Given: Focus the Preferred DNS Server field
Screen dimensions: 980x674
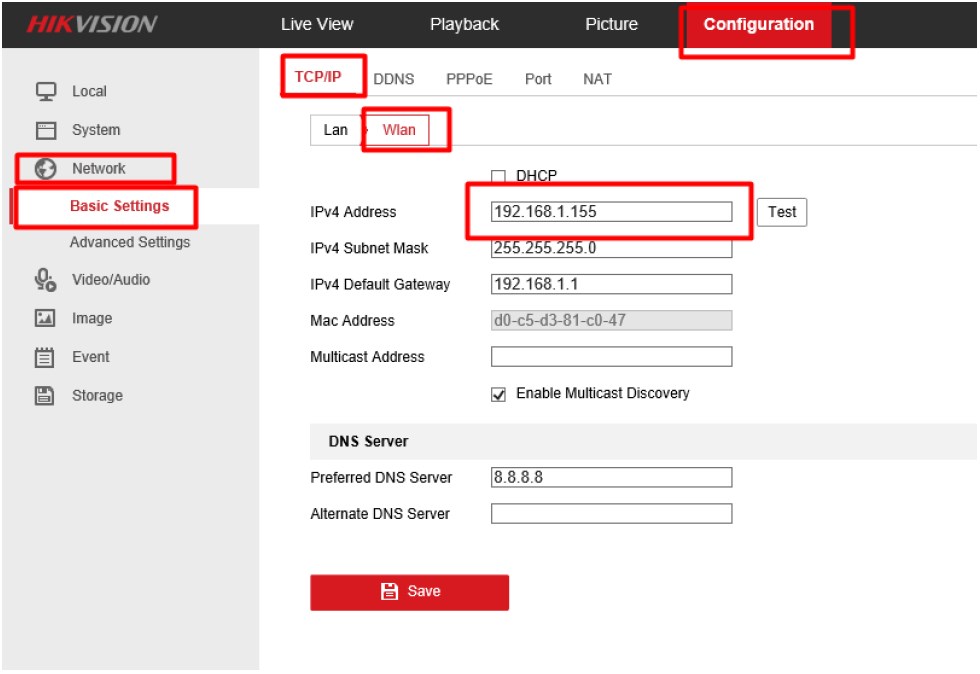Looking at the screenshot, I should (x=611, y=478).
